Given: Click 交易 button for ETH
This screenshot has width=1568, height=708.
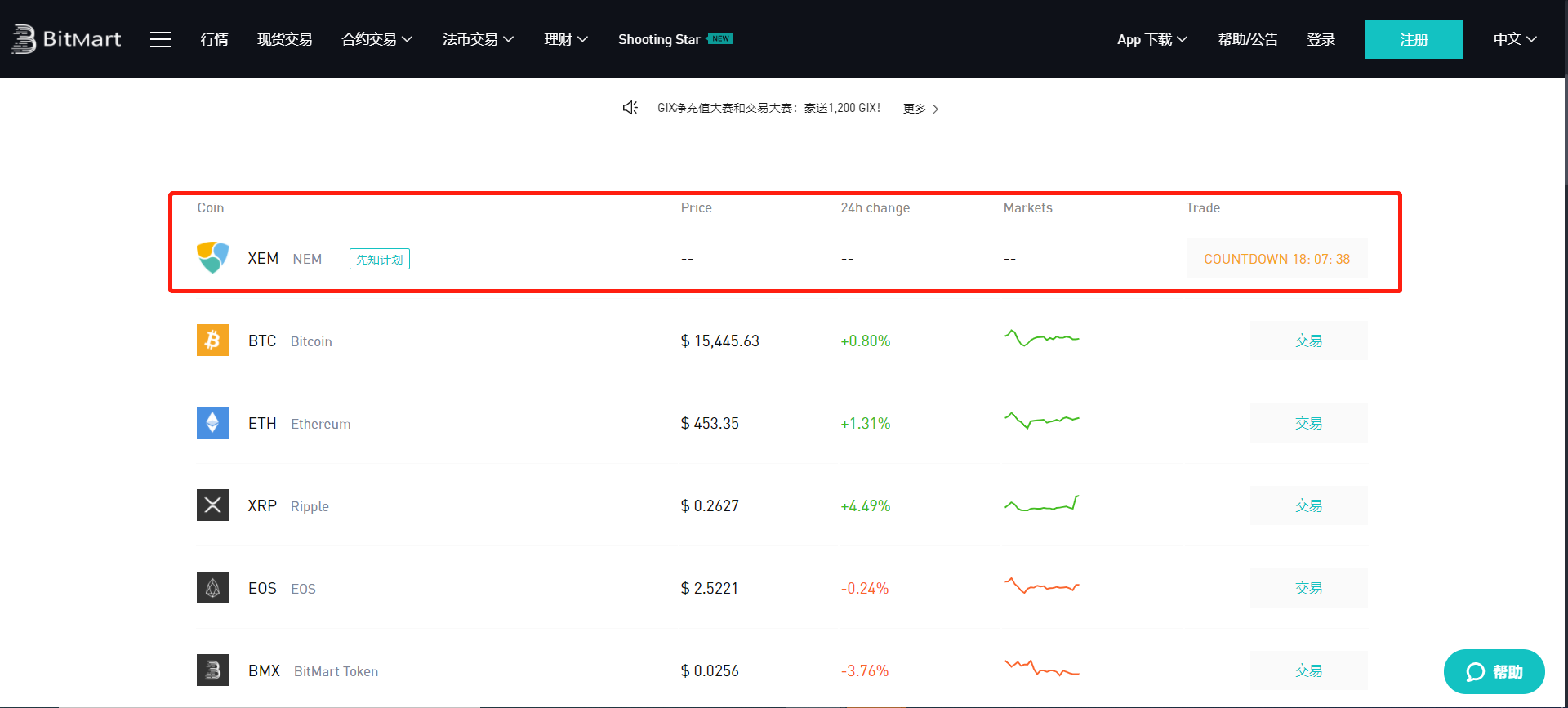Looking at the screenshot, I should tap(1308, 423).
